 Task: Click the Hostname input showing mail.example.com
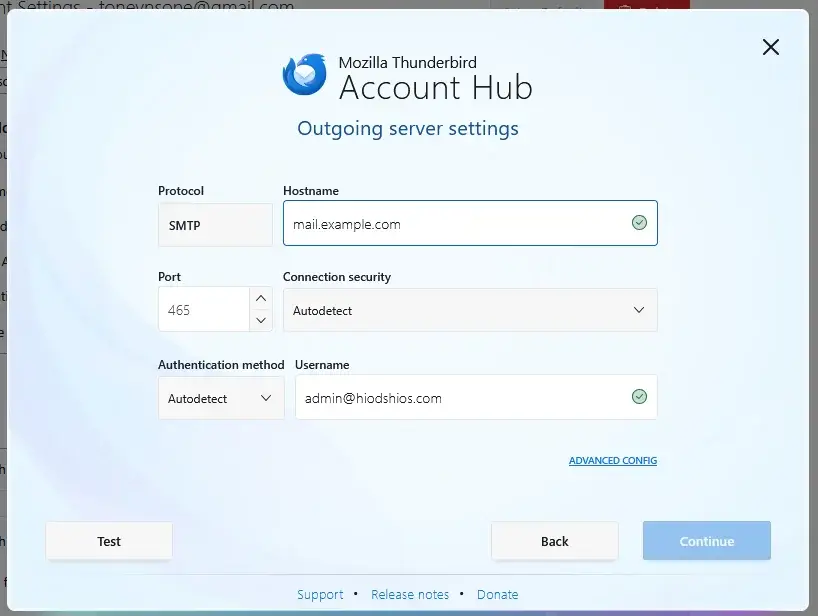(450, 223)
